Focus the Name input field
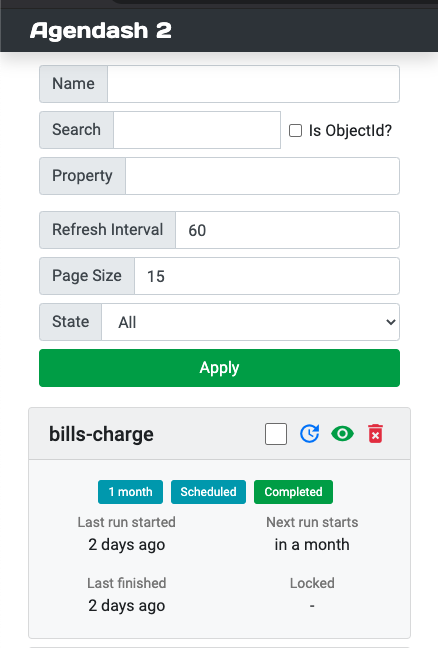 253,84
